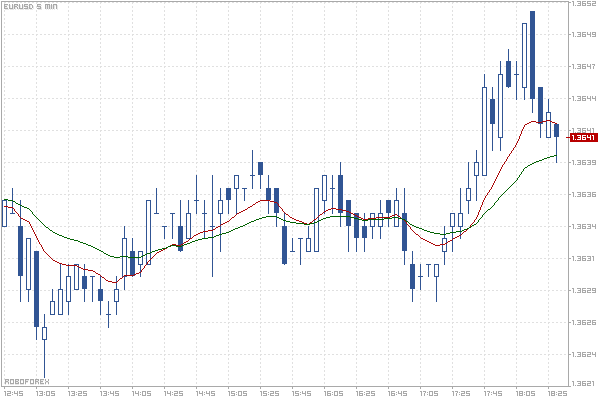Select the 1.3624 price axis label

[x=584, y=354]
